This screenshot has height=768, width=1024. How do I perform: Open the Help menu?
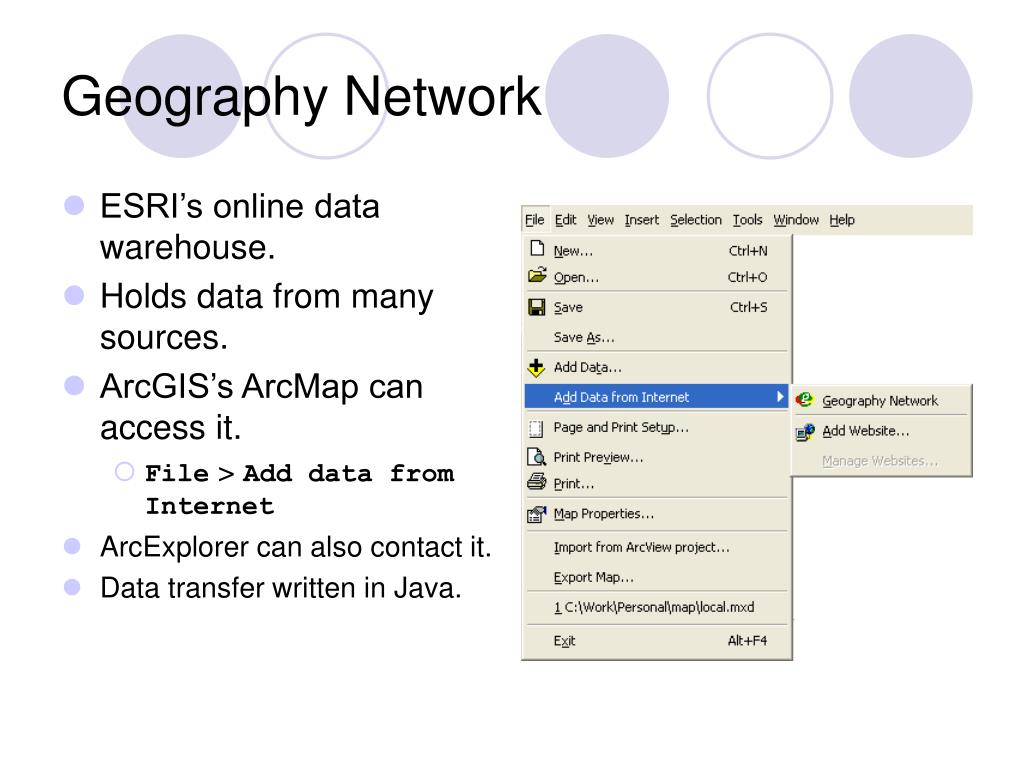click(842, 220)
